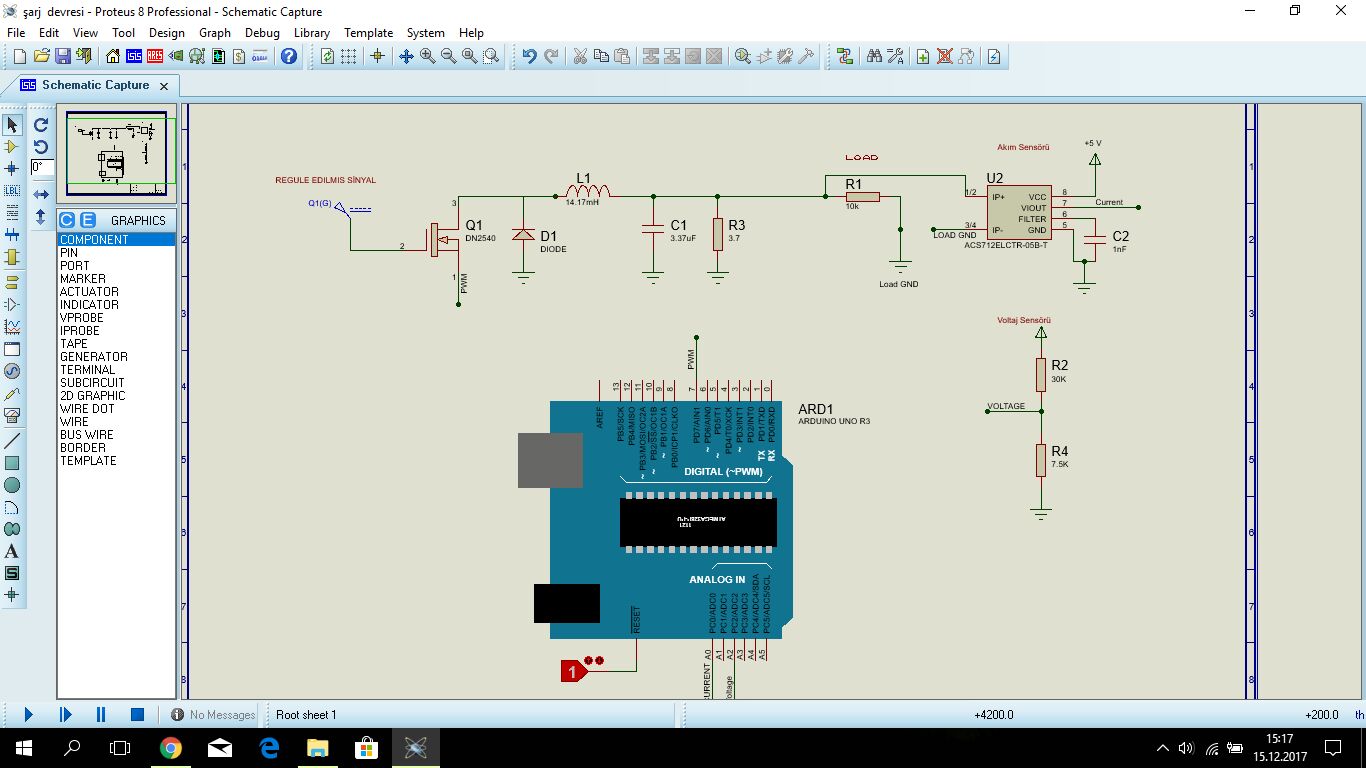The image size is (1366, 768).
Task: Click the redraw display icon
Action: pyautogui.click(x=327, y=56)
